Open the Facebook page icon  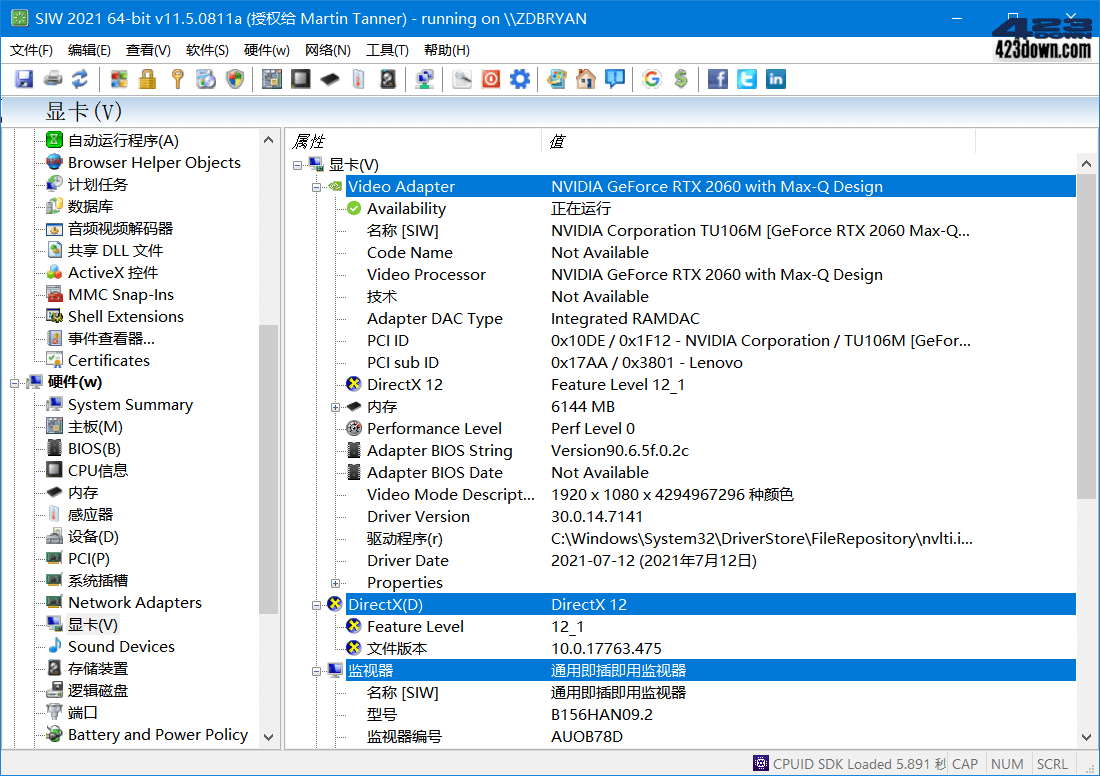tap(718, 79)
